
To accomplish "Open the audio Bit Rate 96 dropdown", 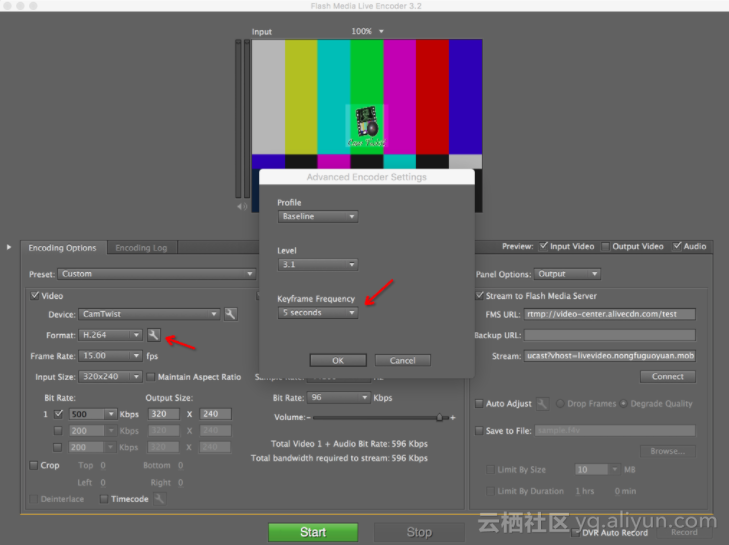I will (339, 397).
